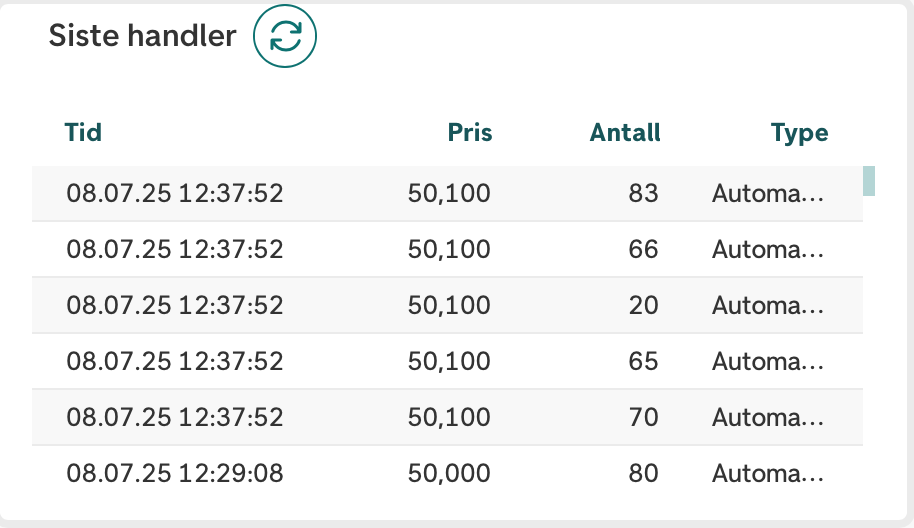The image size is (914, 528).
Task: Click the scrollbar thumb of trades table
Action: click(x=869, y=181)
